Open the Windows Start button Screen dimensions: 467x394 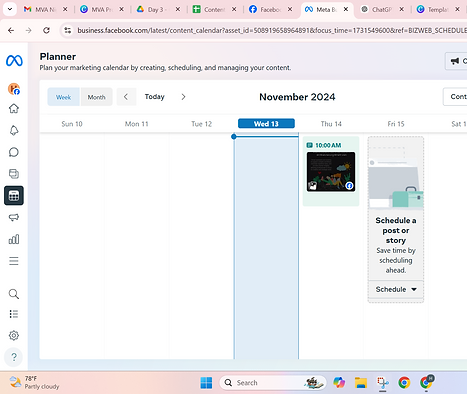(x=206, y=383)
